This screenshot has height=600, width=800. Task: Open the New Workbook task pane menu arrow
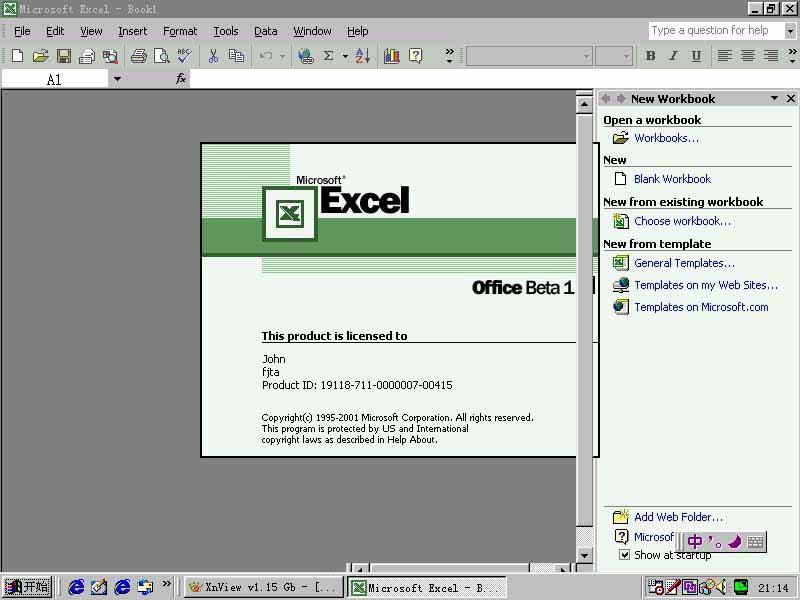[774, 98]
